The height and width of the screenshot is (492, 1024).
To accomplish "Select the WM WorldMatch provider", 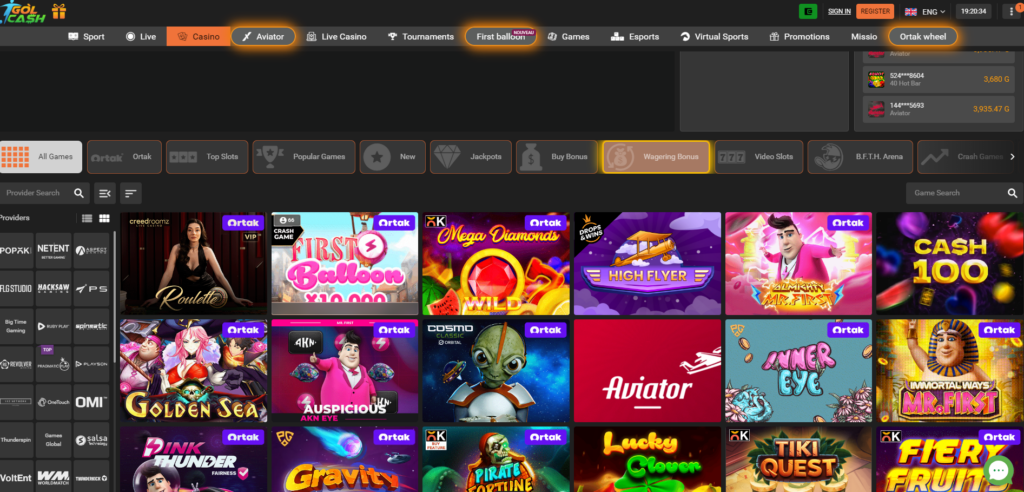I will coord(54,477).
